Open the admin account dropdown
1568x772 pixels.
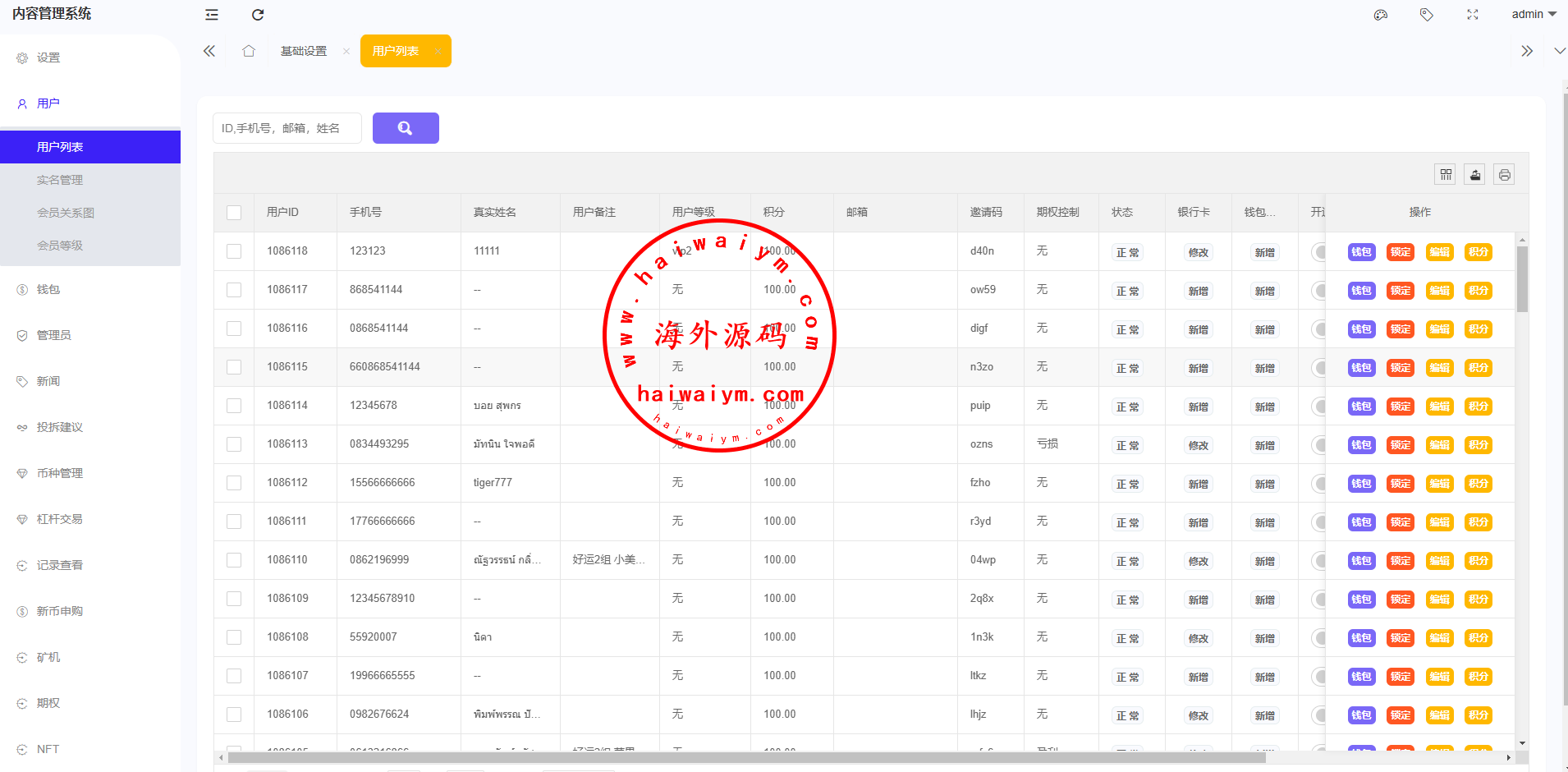pyautogui.click(x=1534, y=15)
